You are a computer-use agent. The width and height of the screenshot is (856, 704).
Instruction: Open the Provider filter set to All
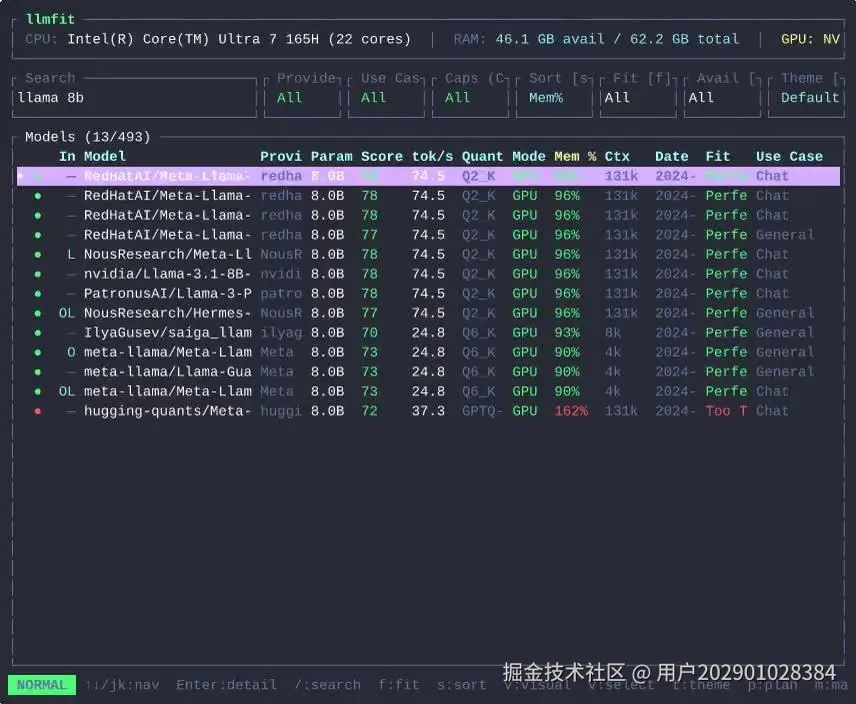click(x=302, y=98)
